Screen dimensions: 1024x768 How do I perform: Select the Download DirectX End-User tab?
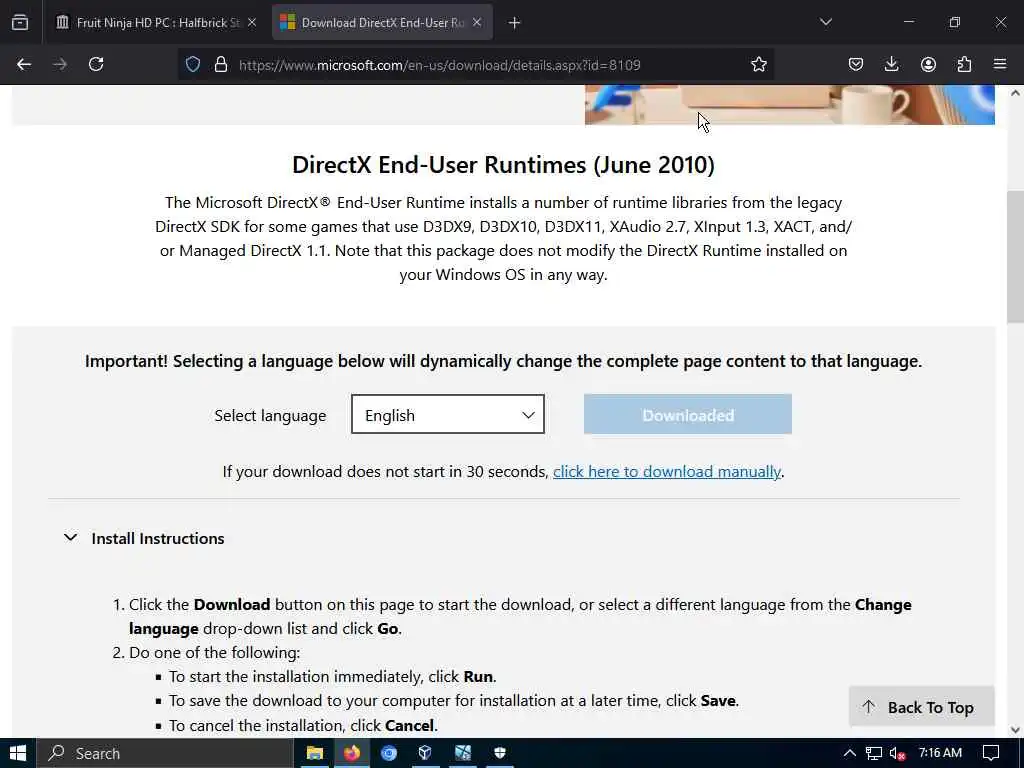(381, 22)
